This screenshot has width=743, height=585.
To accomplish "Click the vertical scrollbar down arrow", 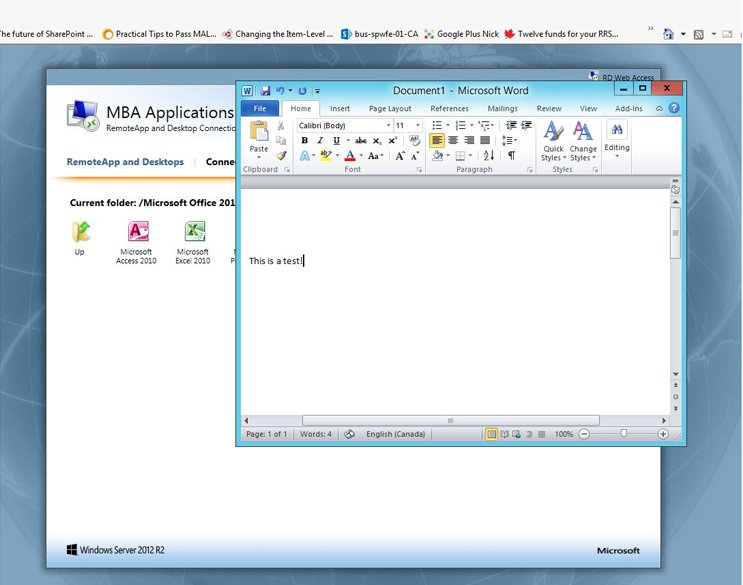I will coord(676,374).
